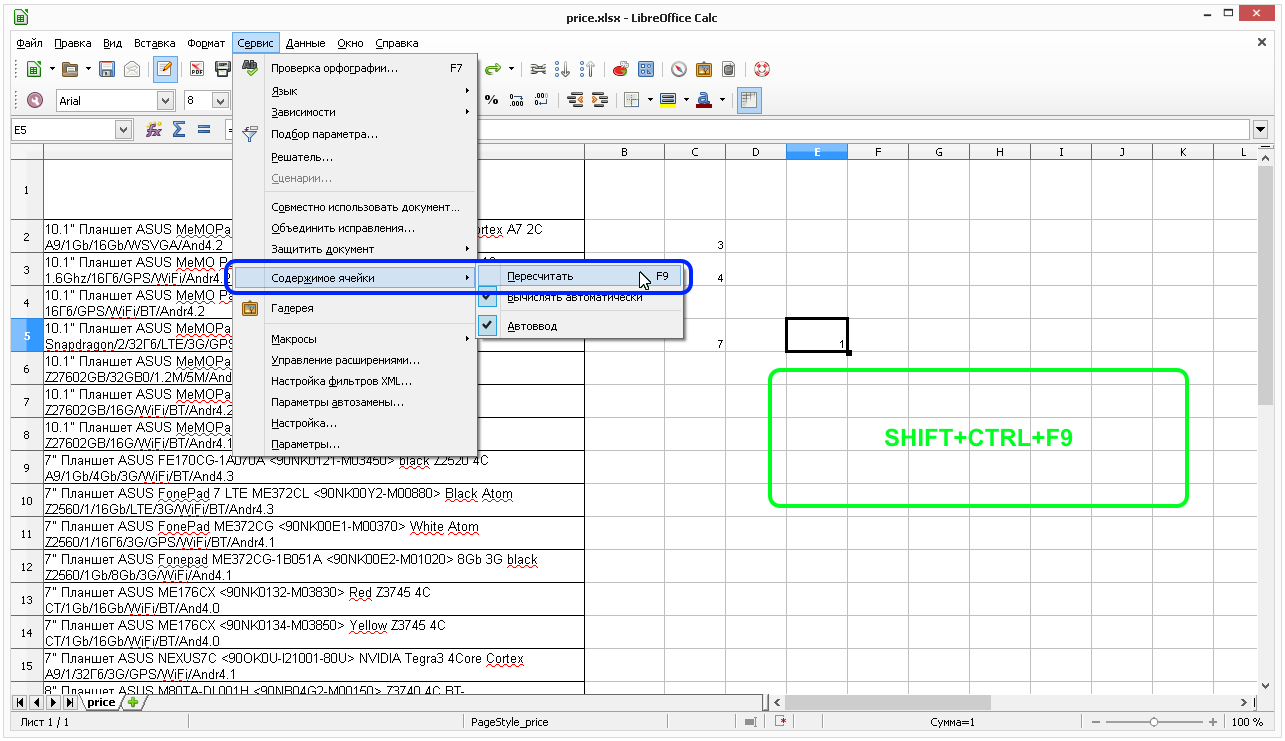1285x741 pixels.
Task: Click the horizontal scrollbar thumb
Action: 888,703
